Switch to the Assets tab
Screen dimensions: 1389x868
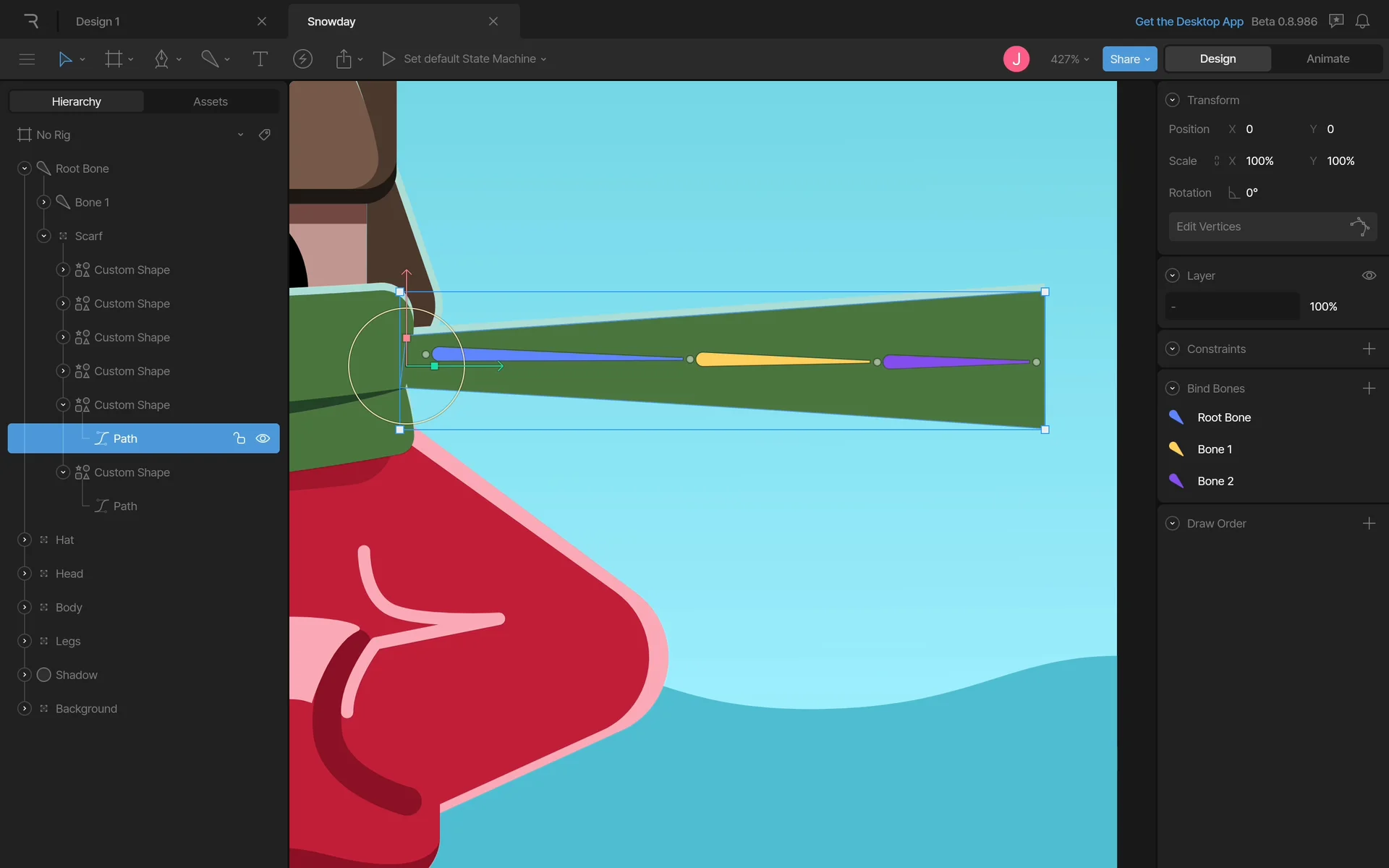(x=210, y=101)
